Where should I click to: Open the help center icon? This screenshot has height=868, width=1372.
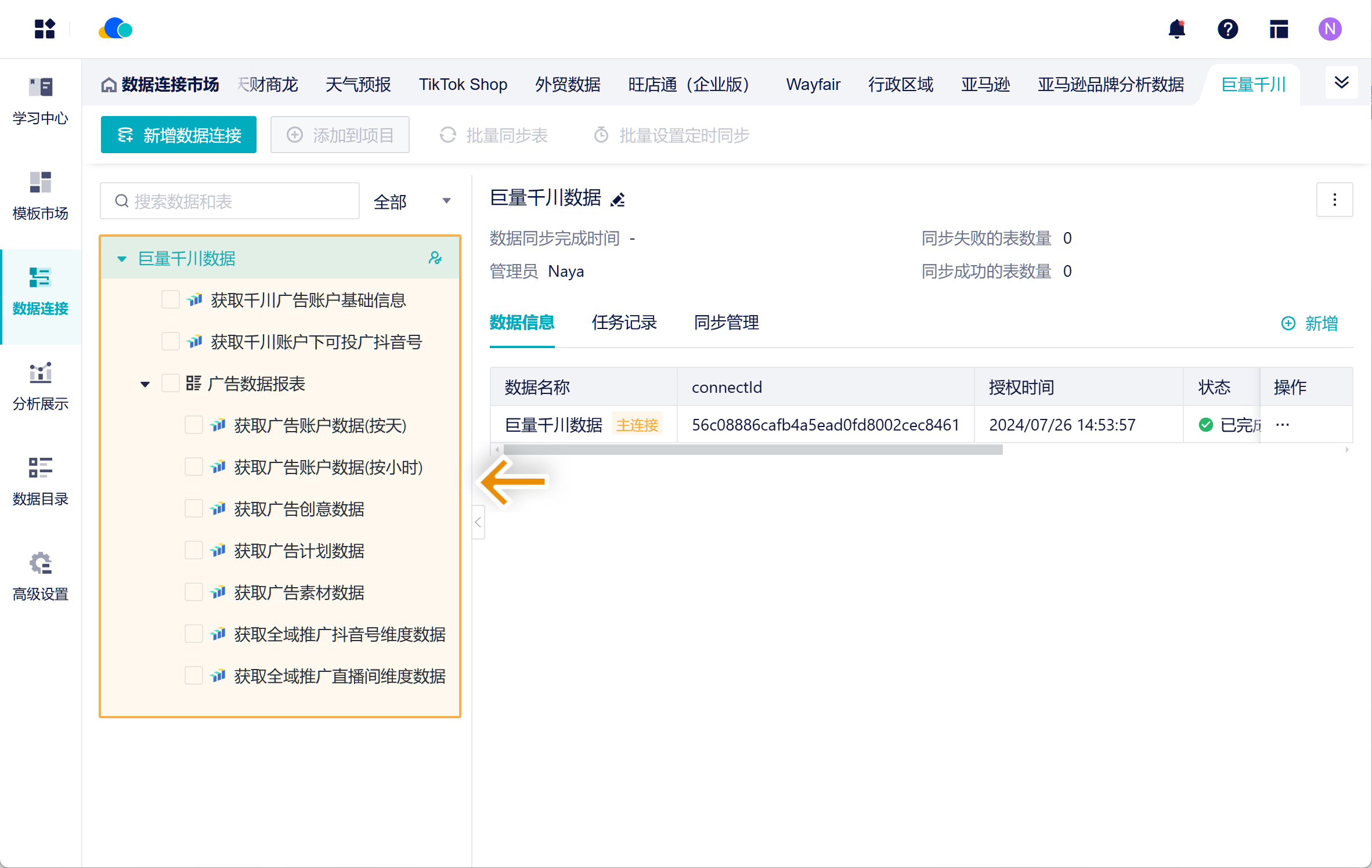1227,29
